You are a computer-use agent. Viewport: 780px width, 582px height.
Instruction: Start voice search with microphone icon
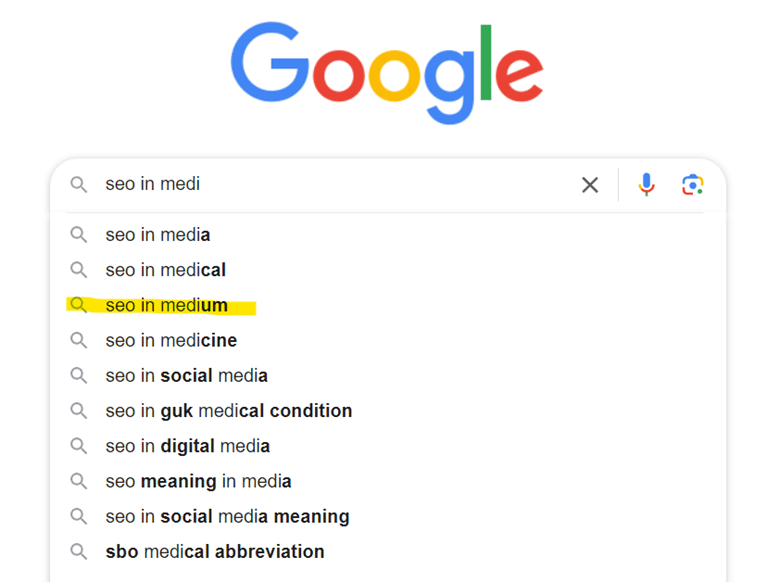click(x=647, y=185)
